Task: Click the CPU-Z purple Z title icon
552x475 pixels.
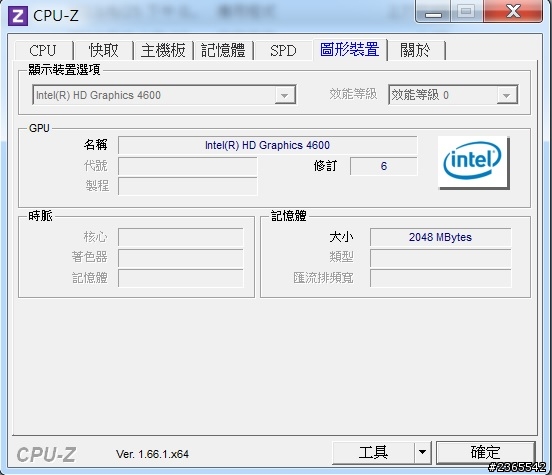Action: pos(17,15)
